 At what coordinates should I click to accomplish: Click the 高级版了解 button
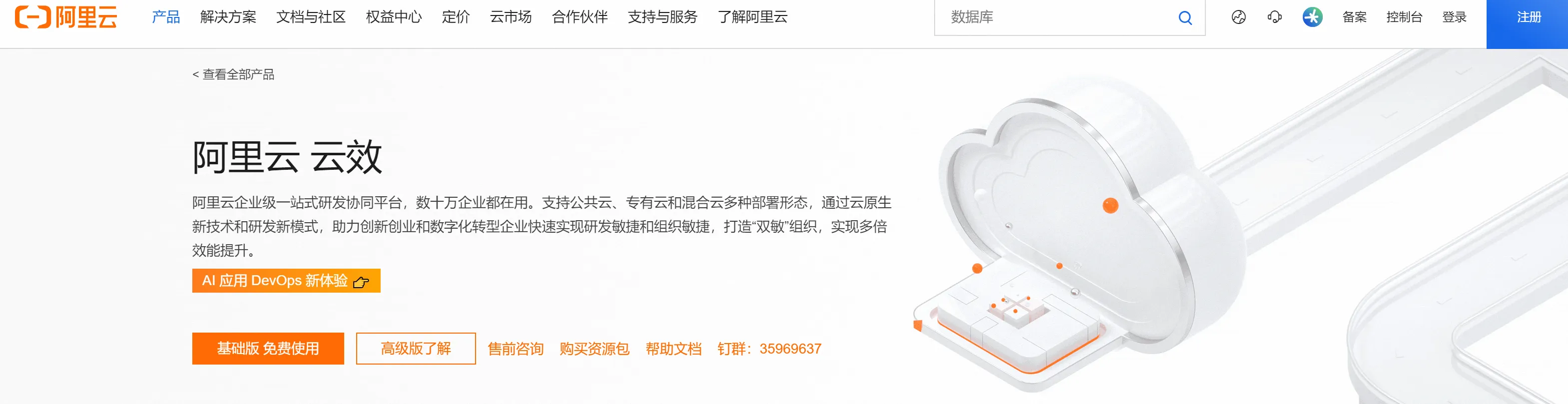pos(416,349)
